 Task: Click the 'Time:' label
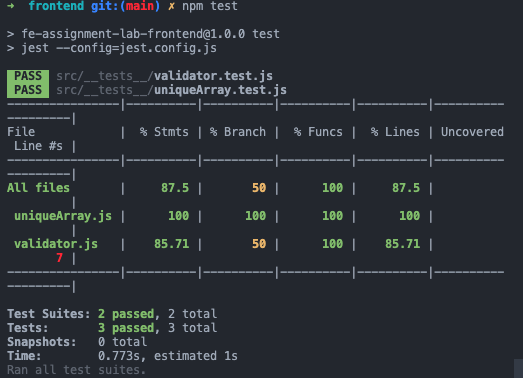[x=24, y=356]
